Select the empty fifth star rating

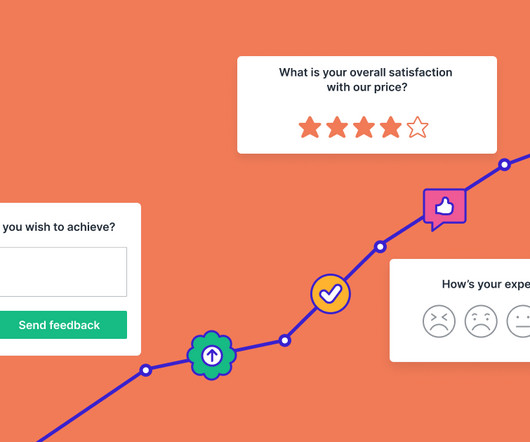pyautogui.click(x=417, y=127)
